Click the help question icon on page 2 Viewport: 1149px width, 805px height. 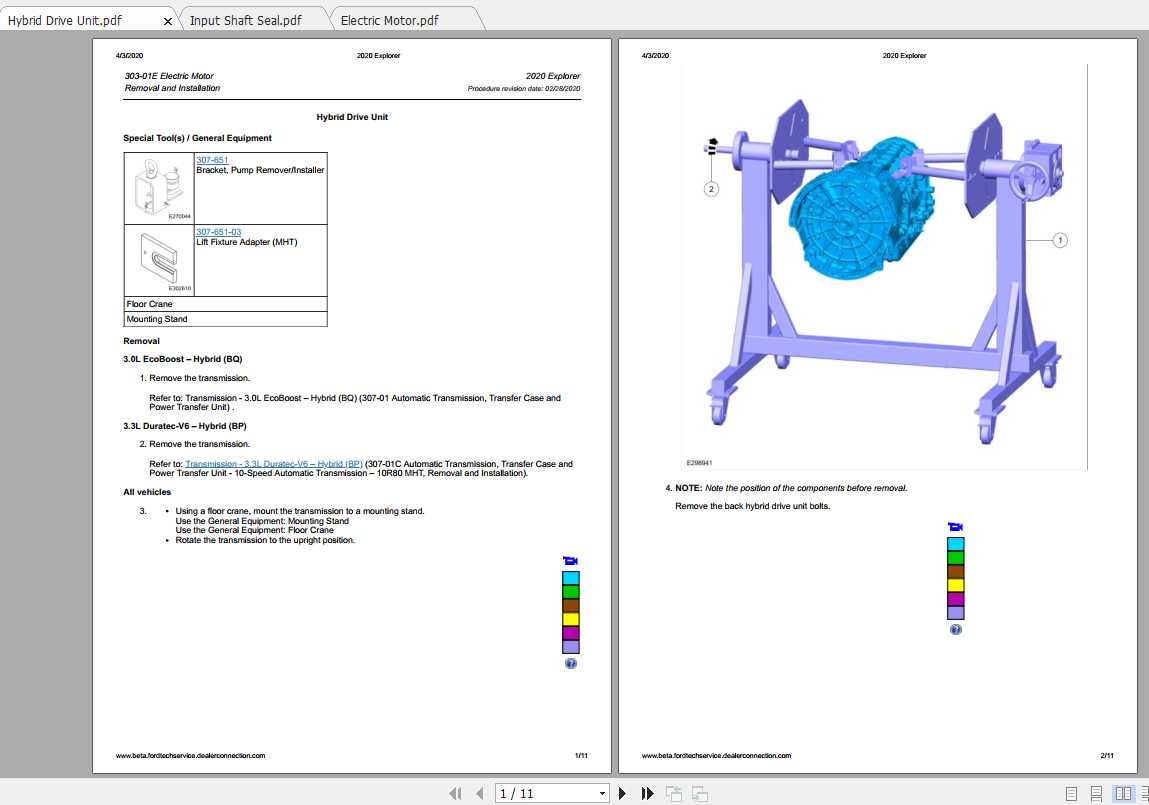pos(956,629)
